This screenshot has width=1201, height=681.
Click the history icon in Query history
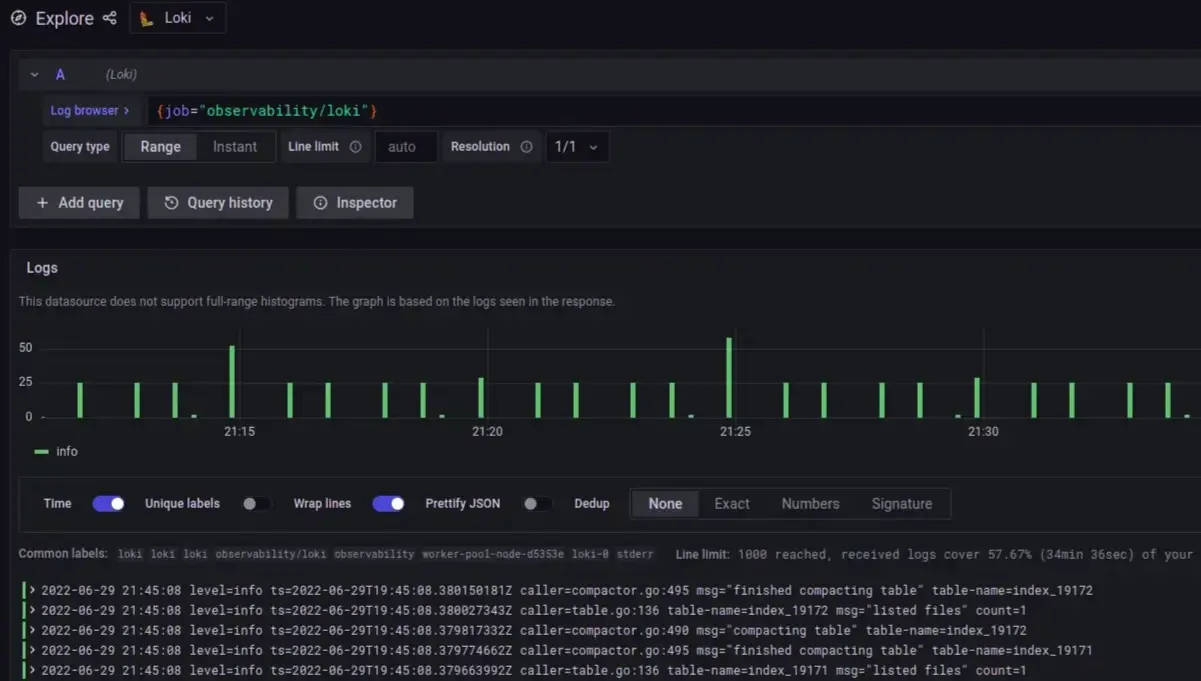point(171,203)
